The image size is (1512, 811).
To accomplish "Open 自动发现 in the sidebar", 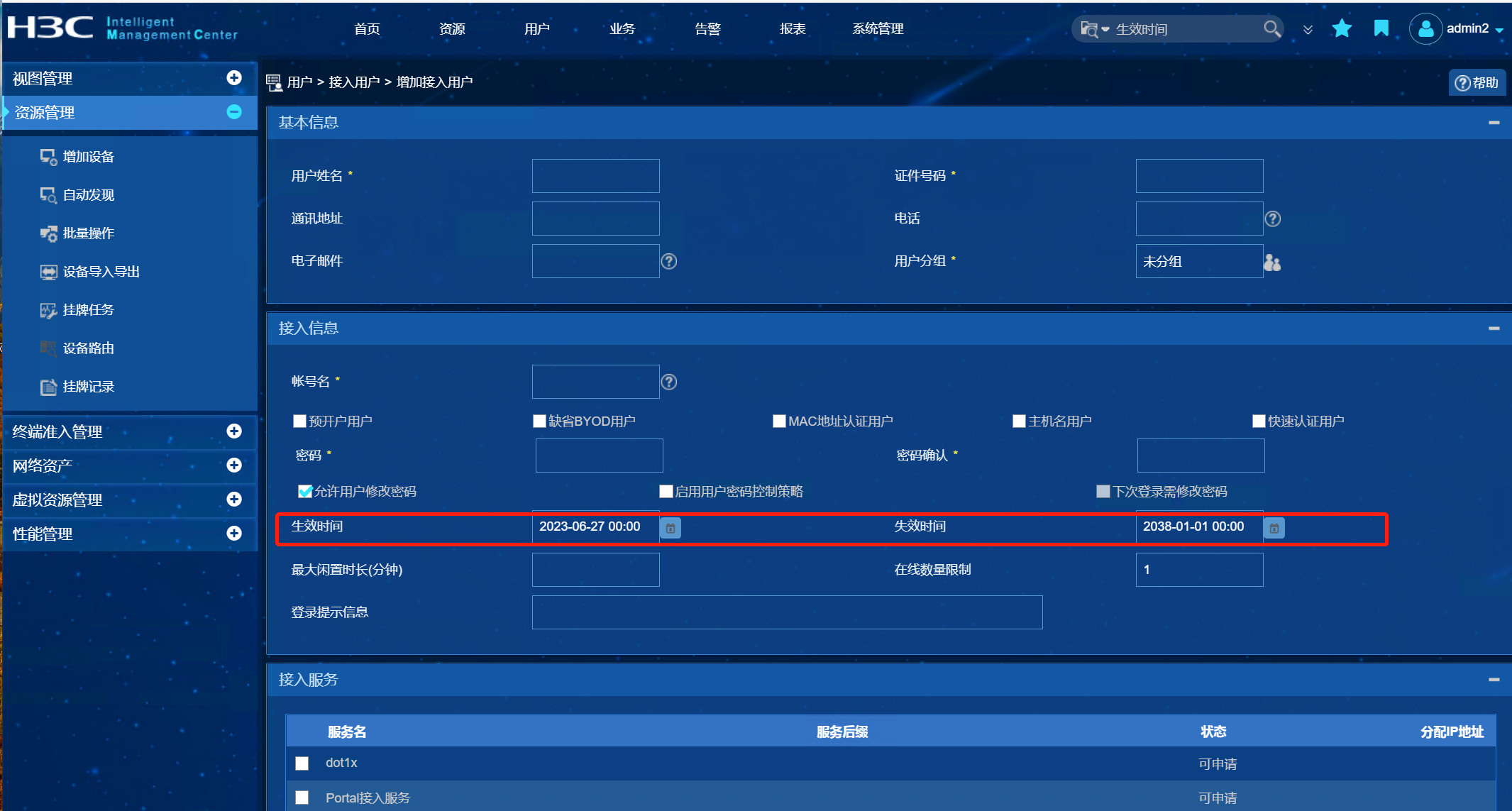I will (88, 195).
